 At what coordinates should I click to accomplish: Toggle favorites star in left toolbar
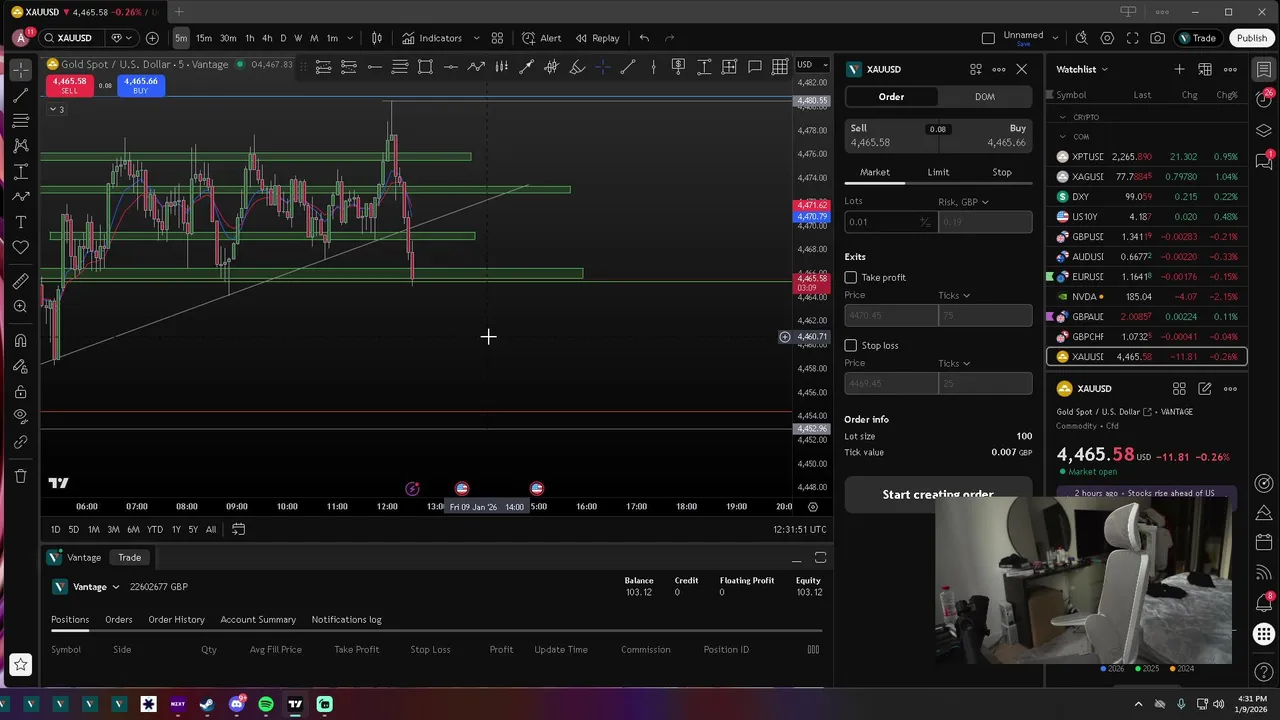point(20,663)
